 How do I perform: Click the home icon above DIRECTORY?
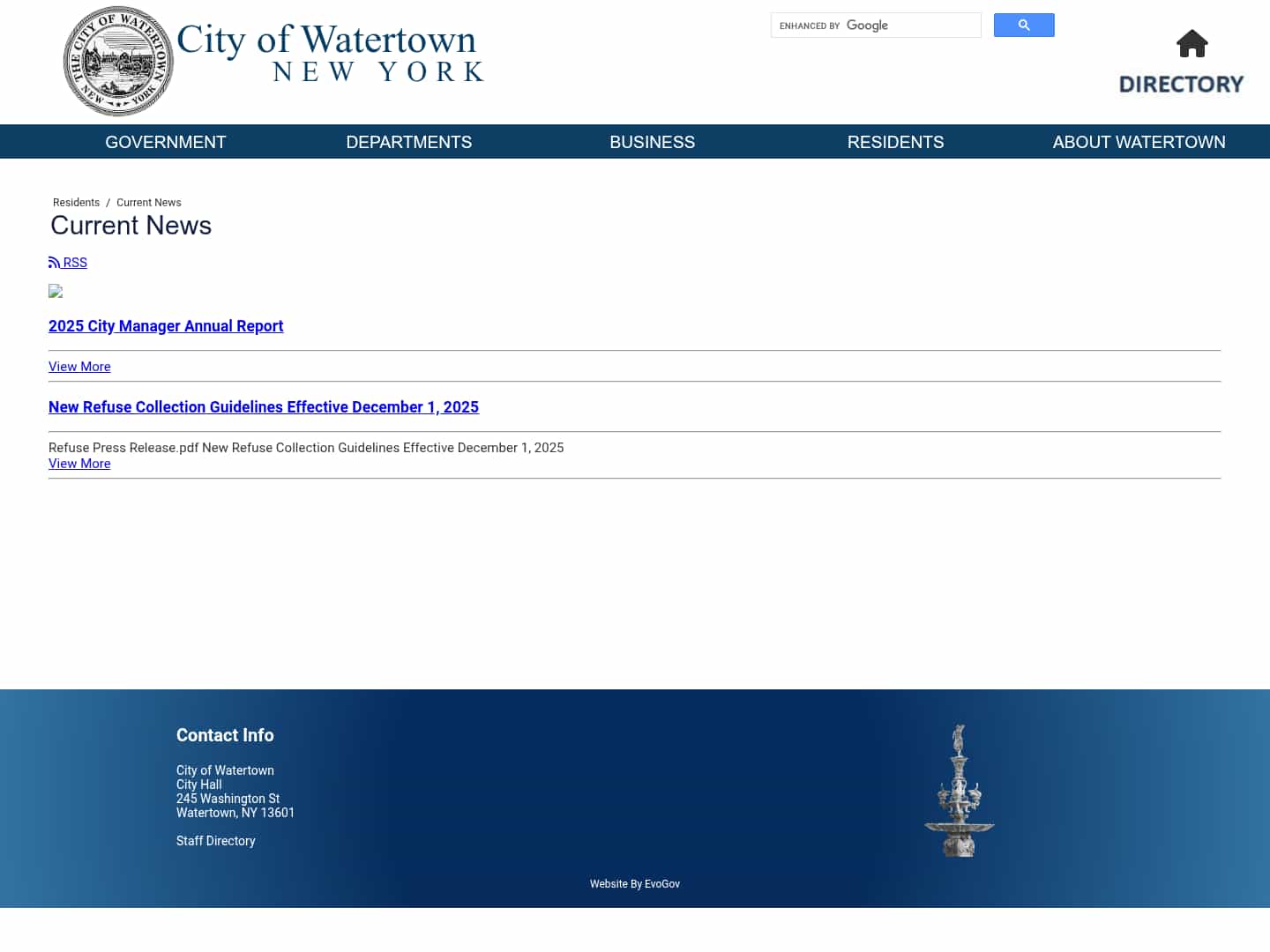point(1192,44)
